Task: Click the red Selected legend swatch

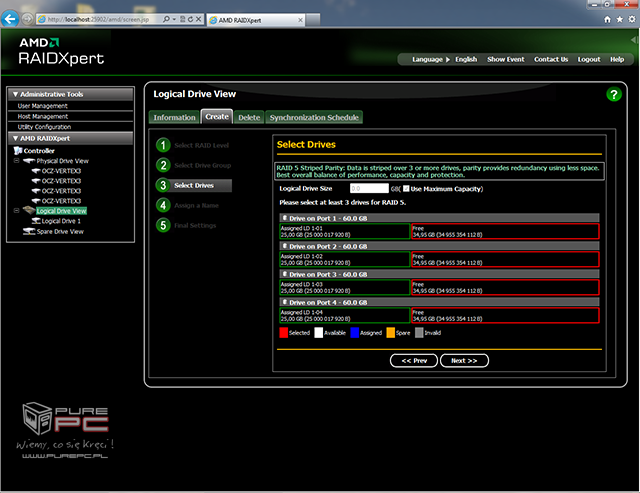Action: [x=284, y=333]
